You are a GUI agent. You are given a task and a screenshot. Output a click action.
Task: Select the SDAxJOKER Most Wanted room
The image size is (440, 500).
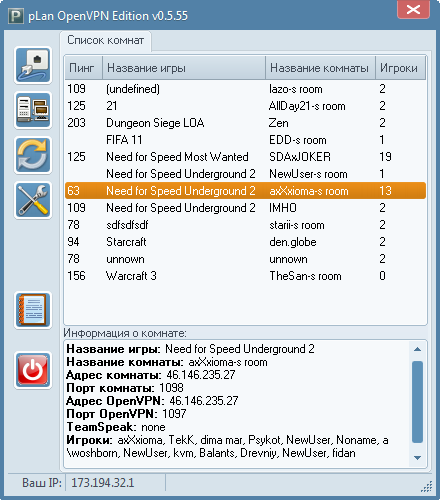tap(245, 157)
